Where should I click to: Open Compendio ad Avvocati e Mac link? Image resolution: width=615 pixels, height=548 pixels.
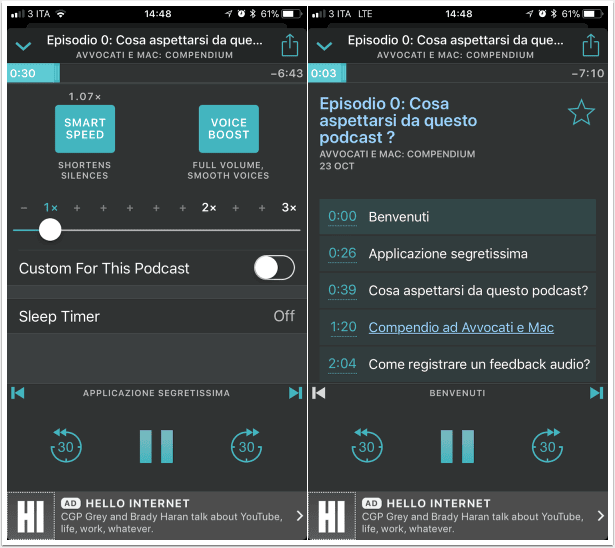coord(461,327)
